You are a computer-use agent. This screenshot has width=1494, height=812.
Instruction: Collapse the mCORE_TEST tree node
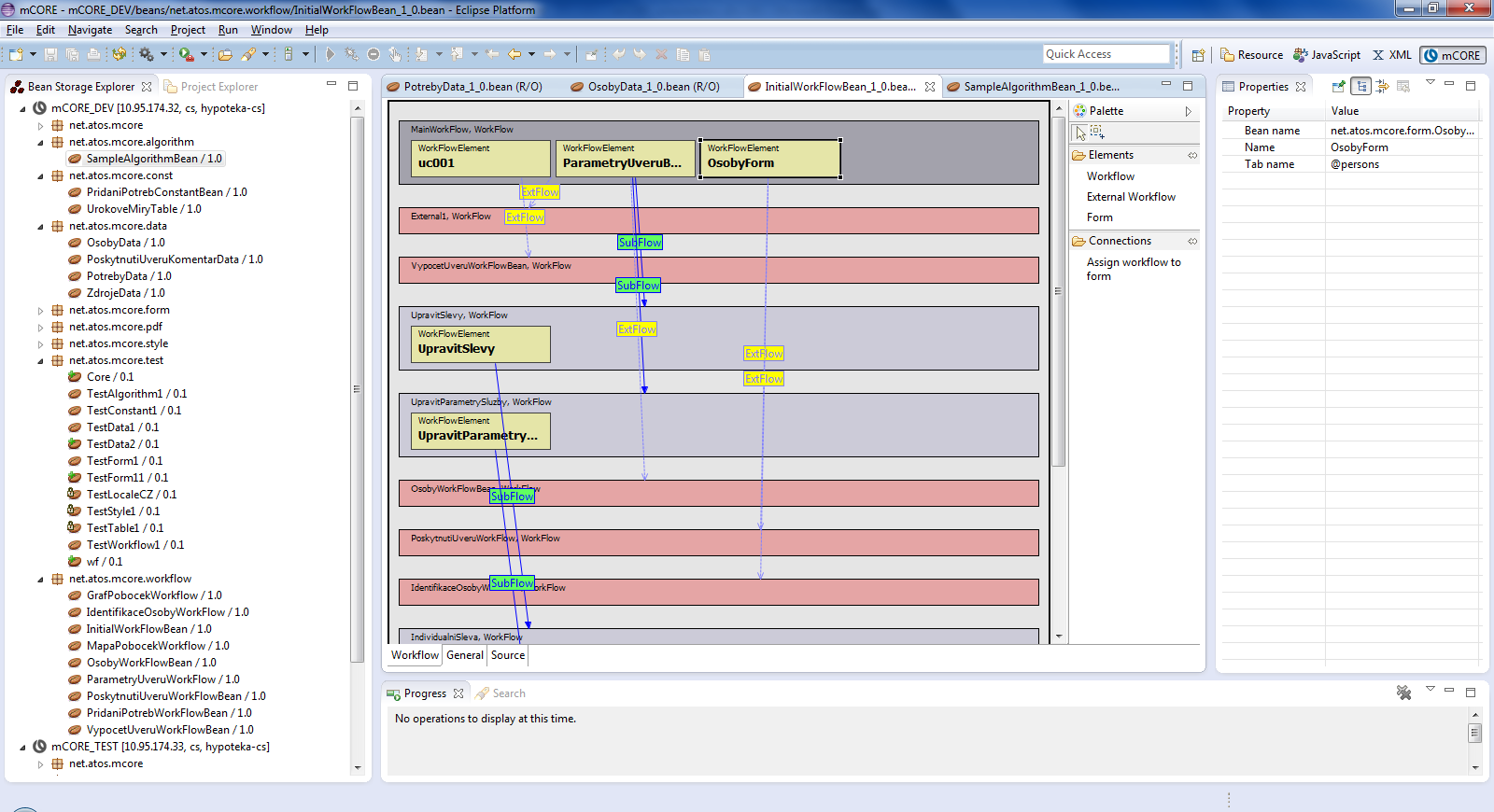pos(22,747)
